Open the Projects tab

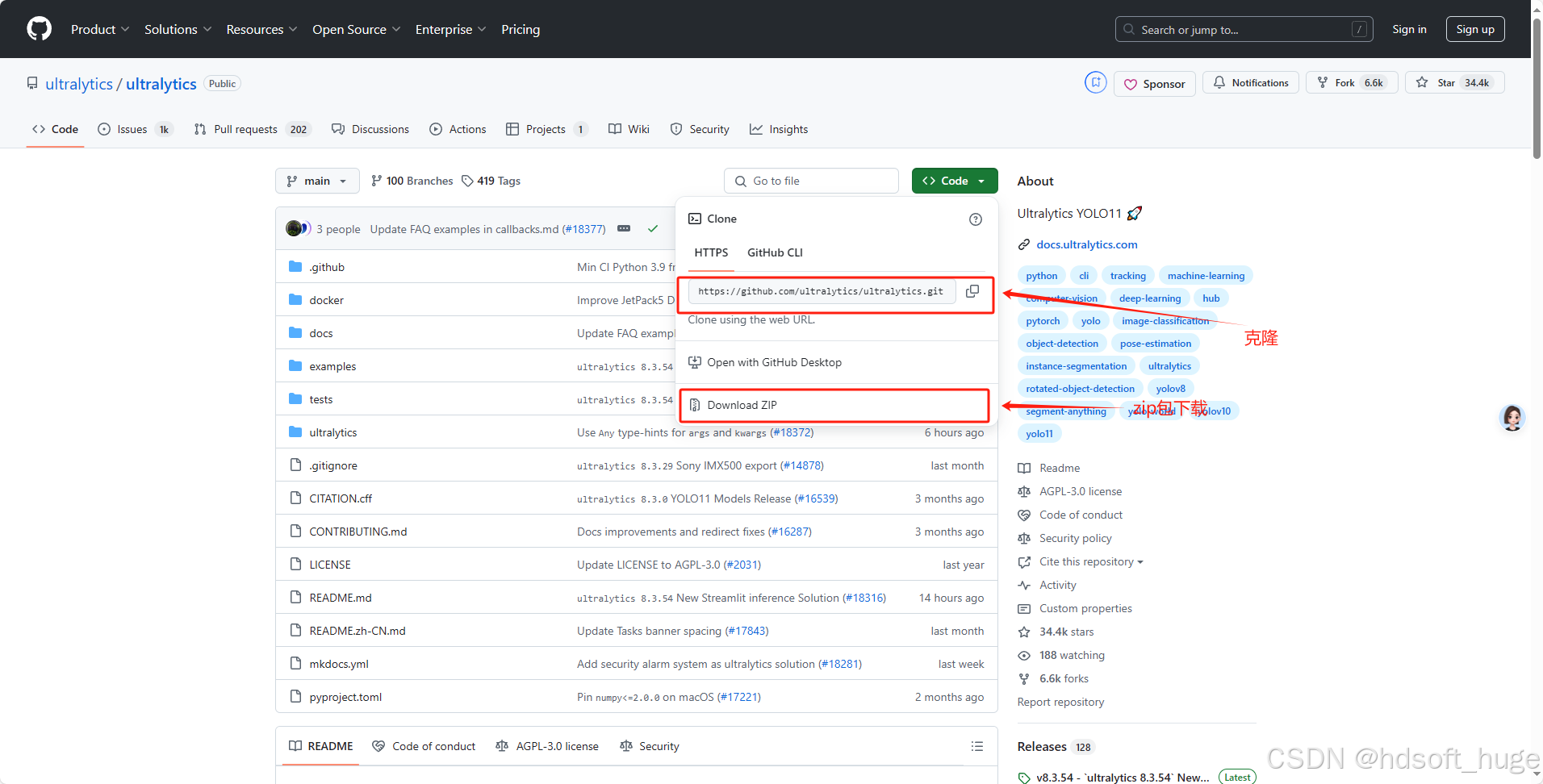[x=547, y=129]
